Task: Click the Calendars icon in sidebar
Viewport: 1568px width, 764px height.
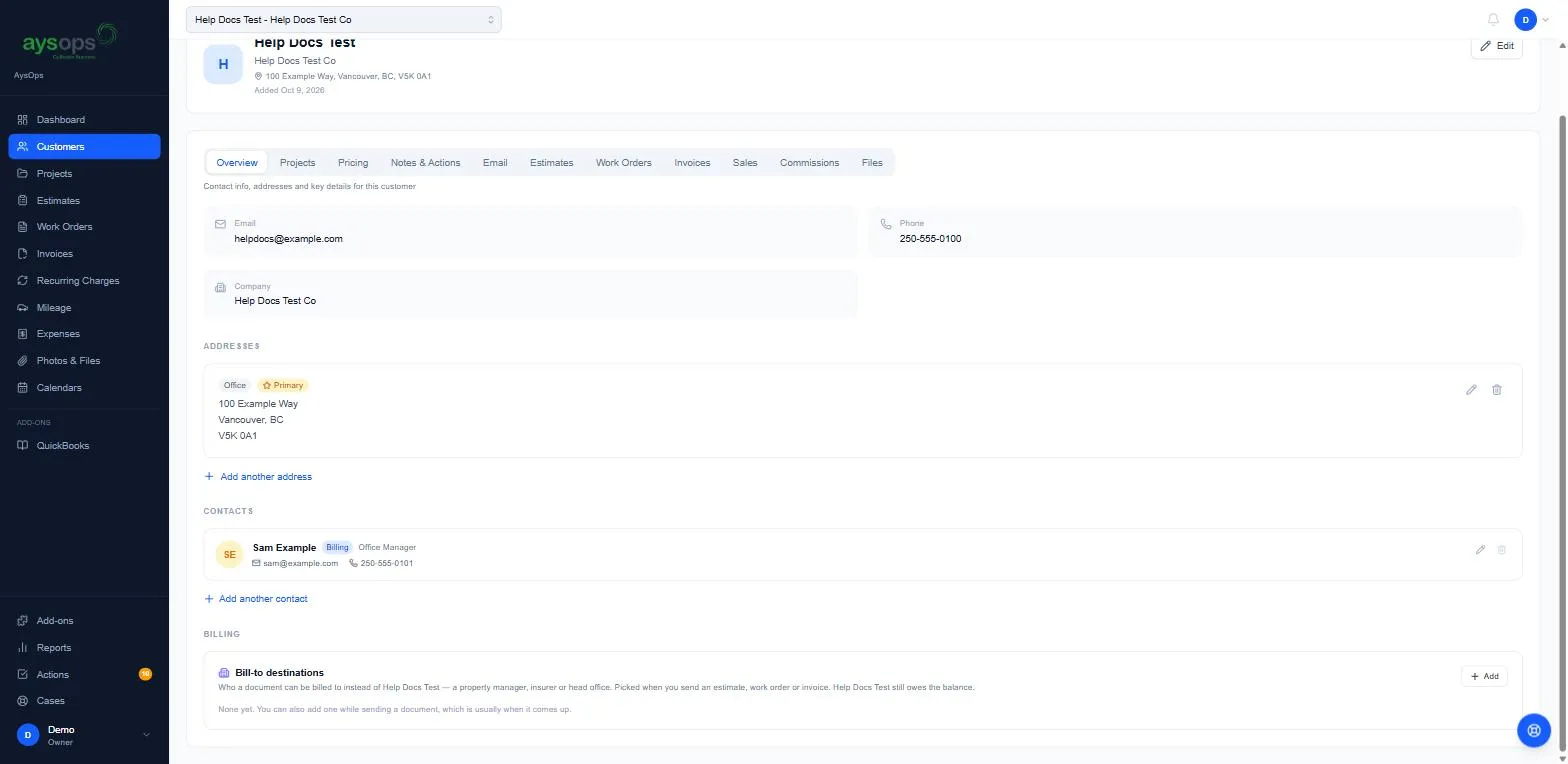Action: point(23,388)
